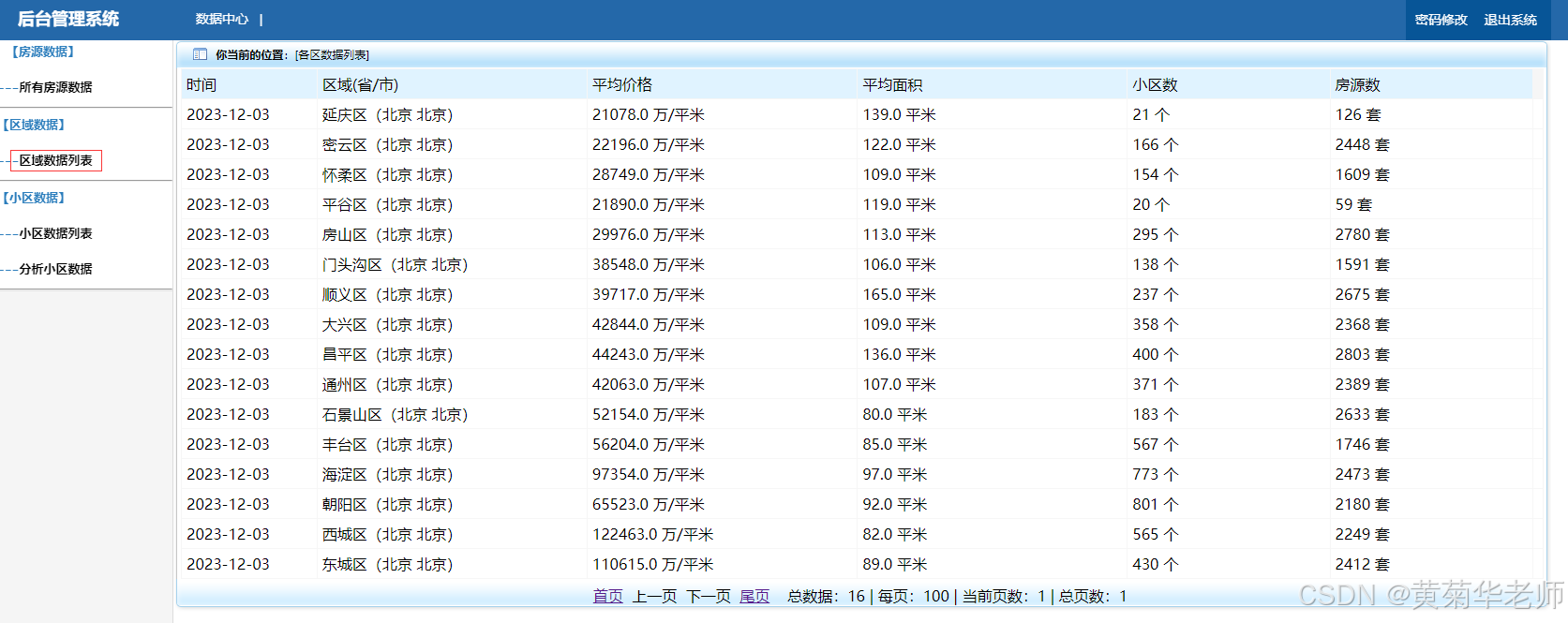Click the price 110615.0 万/平米
Image resolution: width=1568 pixels, height=623 pixels.
pyautogui.click(x=652, y=565)
